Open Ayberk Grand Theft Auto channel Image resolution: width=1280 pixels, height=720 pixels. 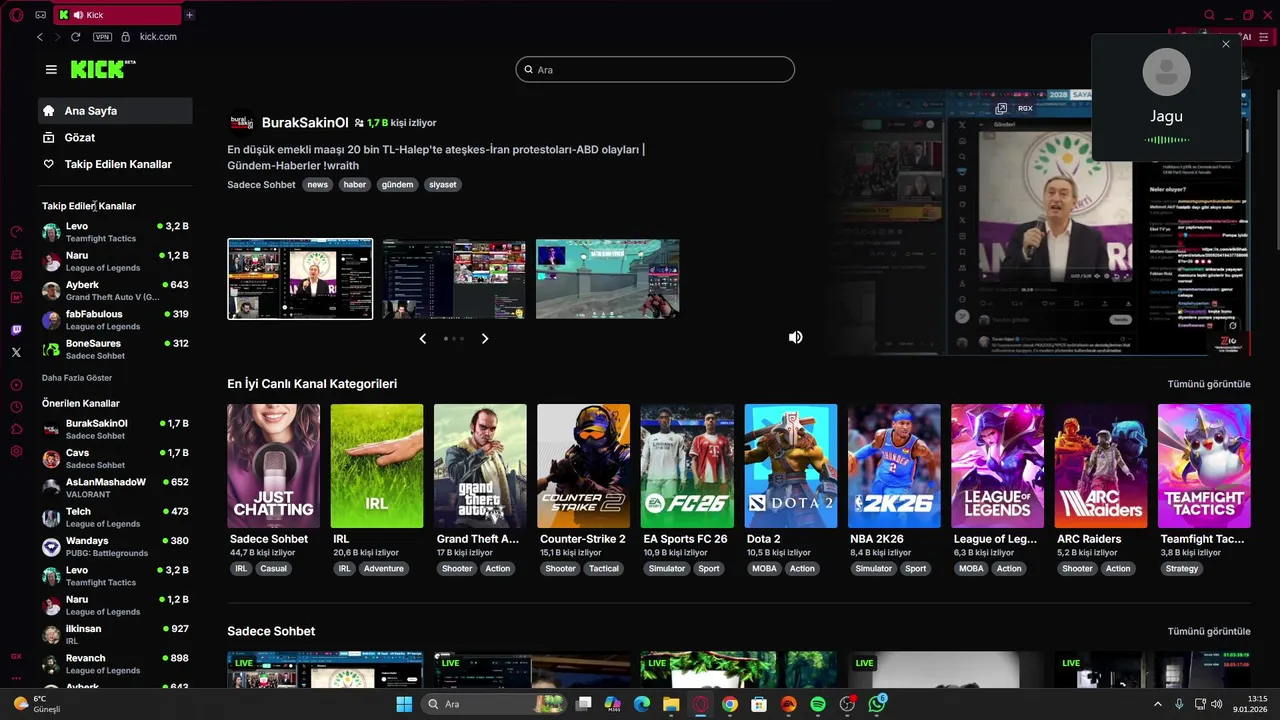point(115,290)
